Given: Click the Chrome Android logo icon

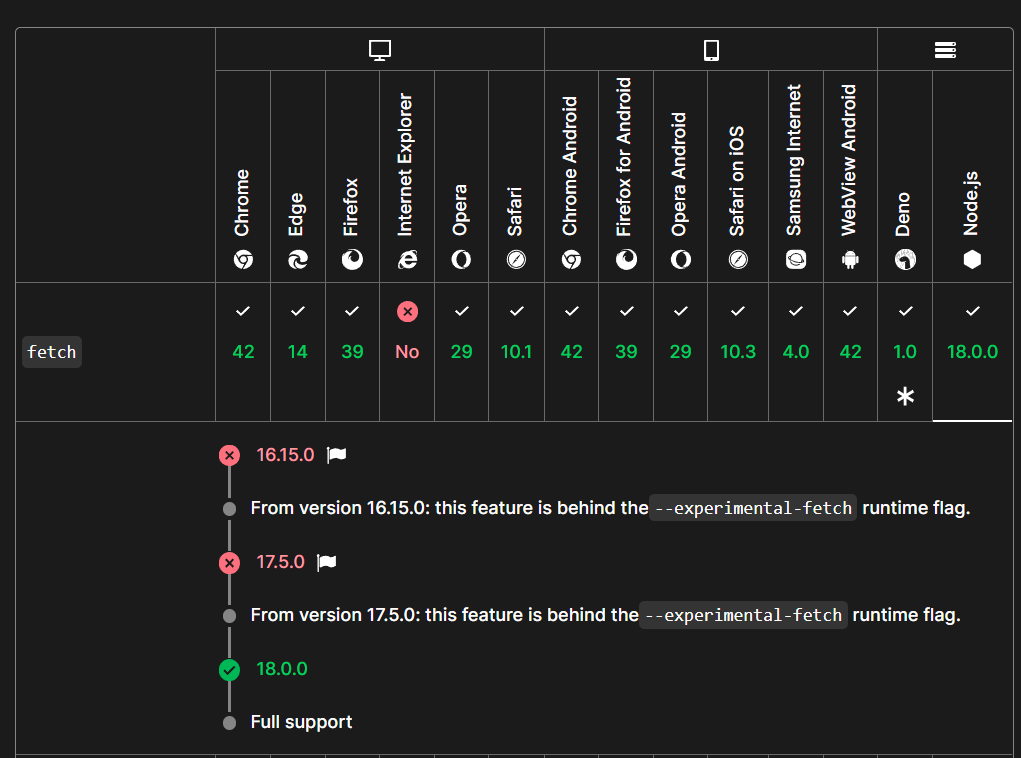Looking at the screenshot, I should [x=571, y=260].
